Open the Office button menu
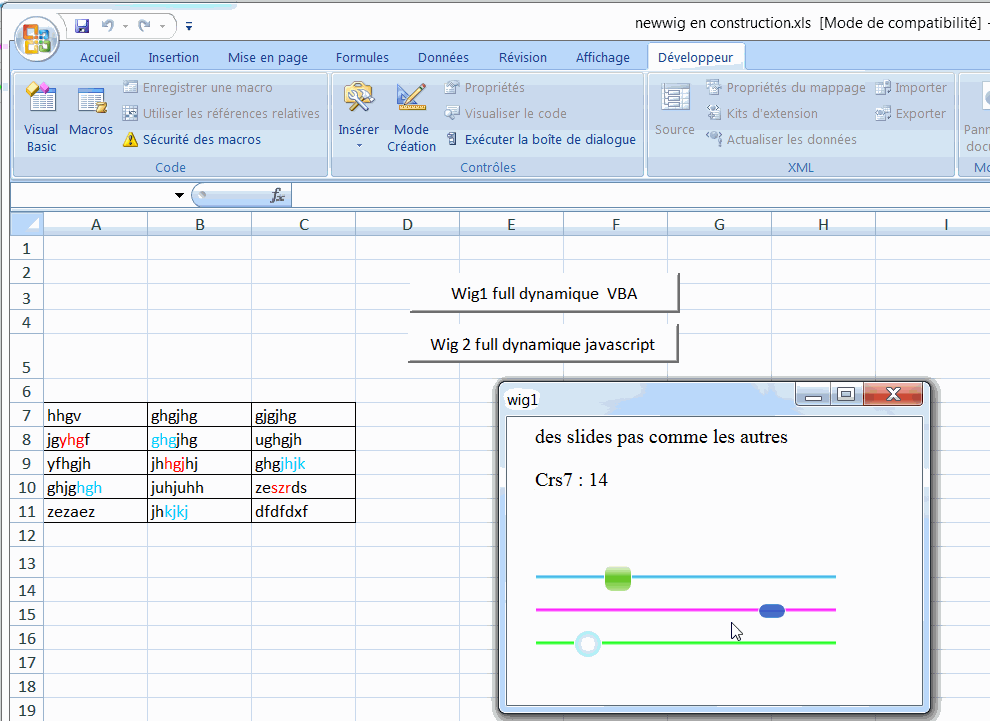Viewport: 990px width, 721px height. coord(37,39)
